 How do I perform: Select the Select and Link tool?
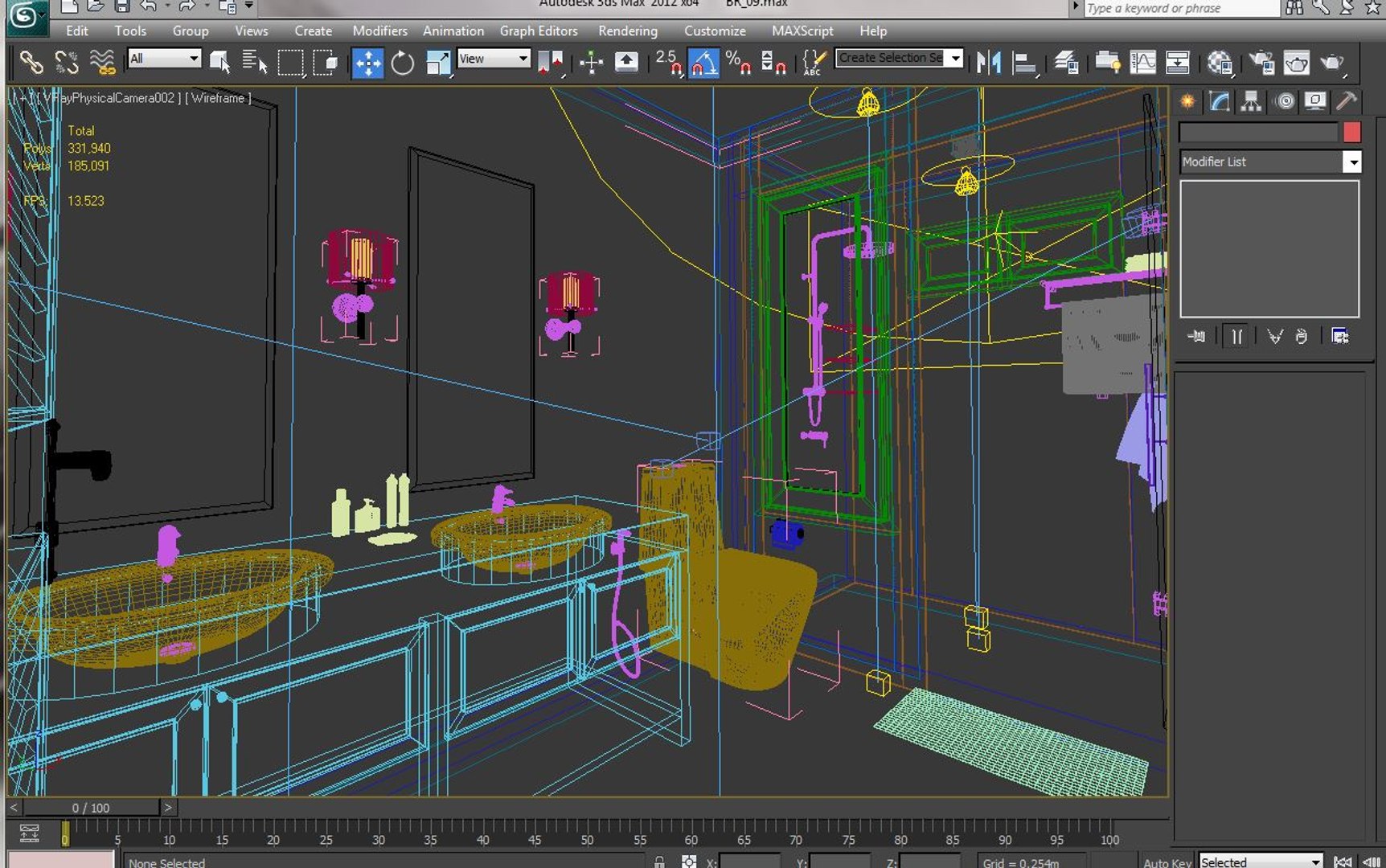31,62
